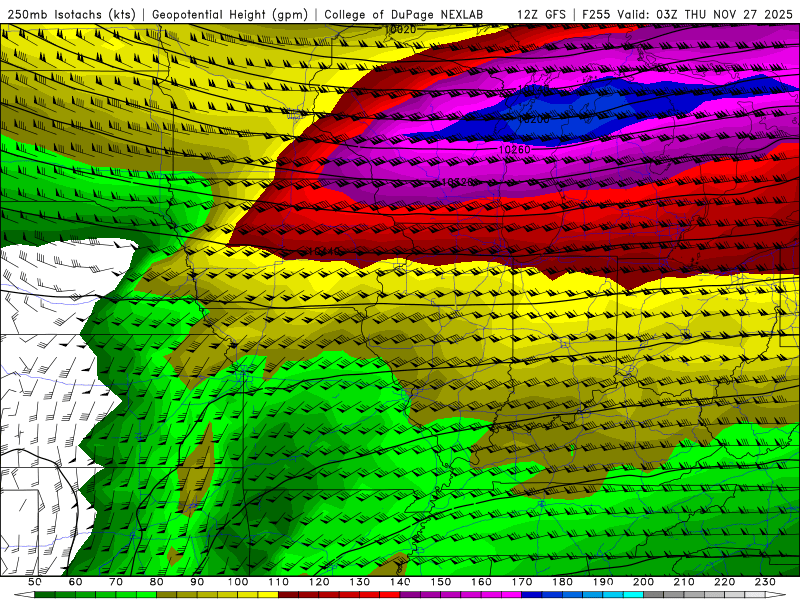Click the right arrow end of the color bar
Viewport: 800px width, 600px height.
(x=776, y=595)
